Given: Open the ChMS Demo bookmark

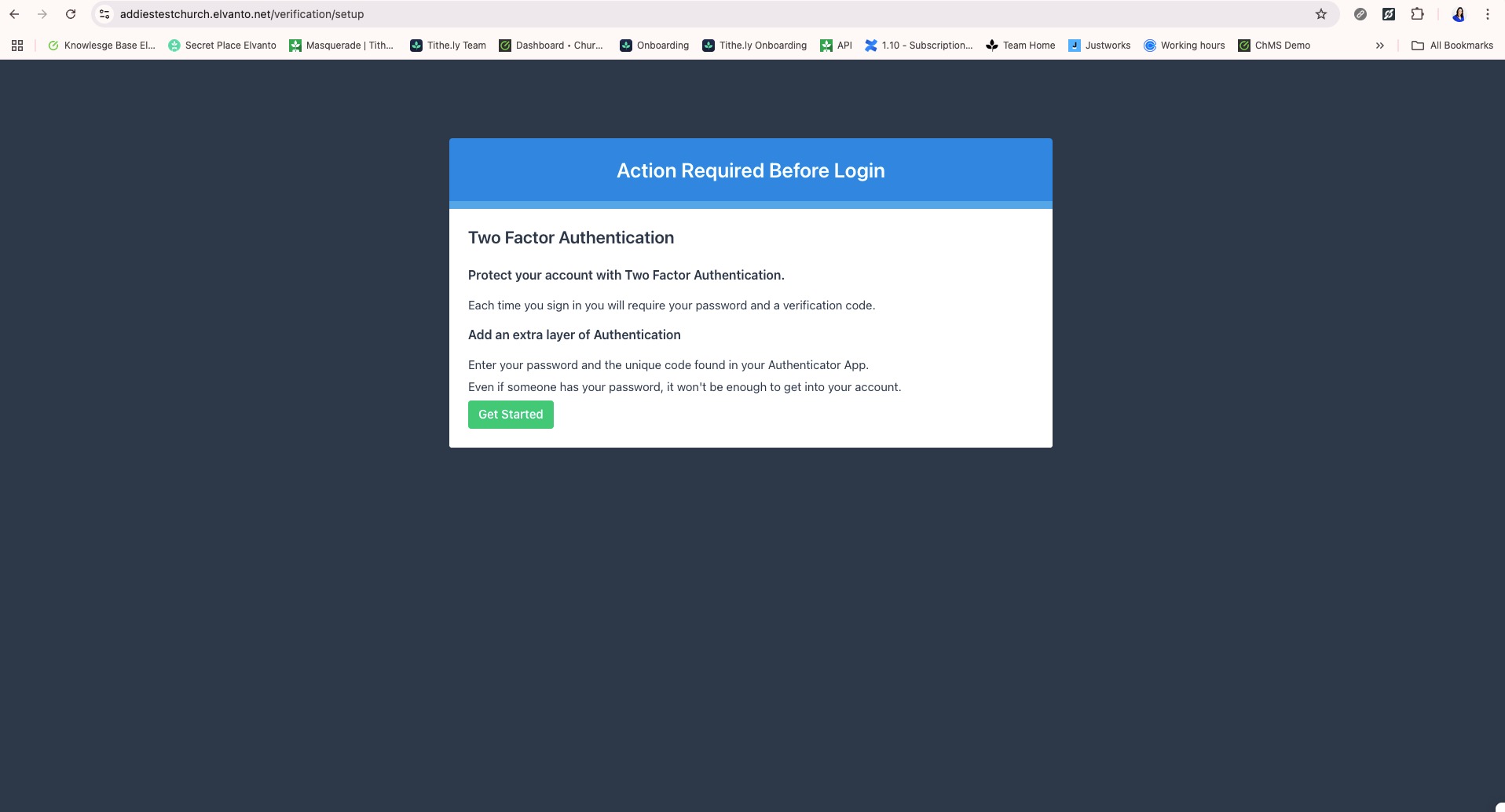Looking at the screenshot, I should tap(1273, 46).
